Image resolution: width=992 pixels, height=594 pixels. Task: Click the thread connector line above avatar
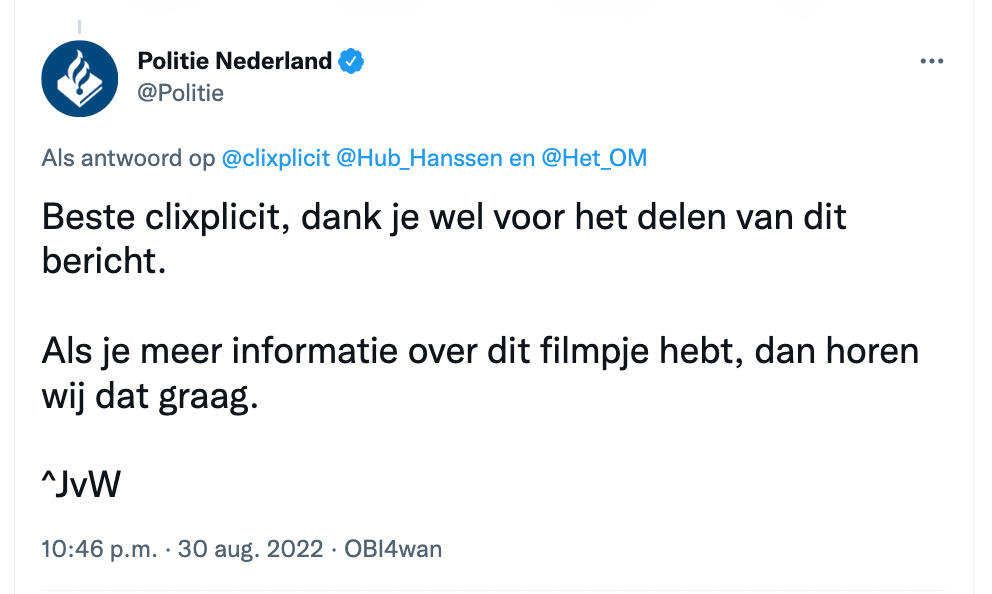click(79, 27)
